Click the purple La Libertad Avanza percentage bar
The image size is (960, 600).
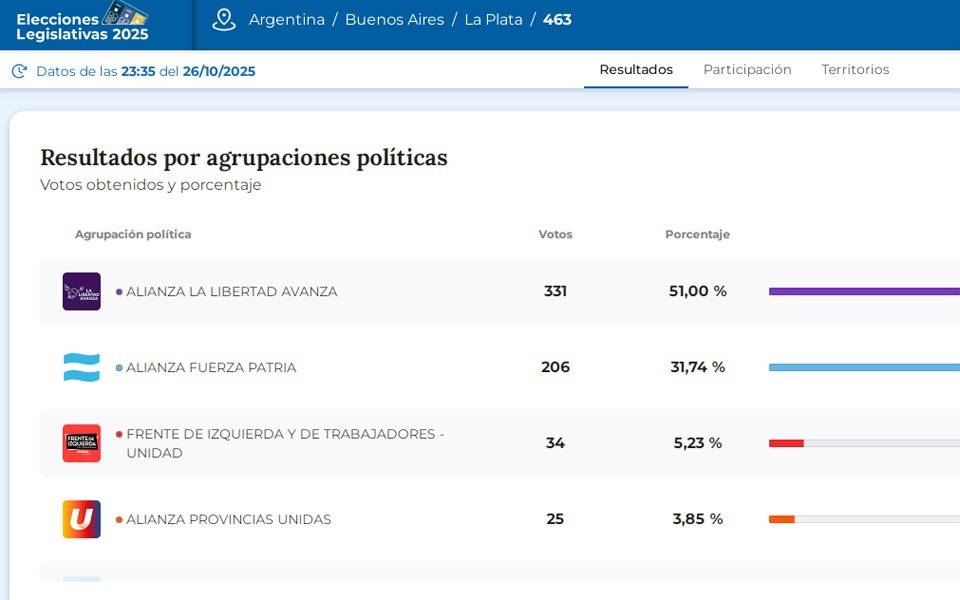tap(864, 292)
